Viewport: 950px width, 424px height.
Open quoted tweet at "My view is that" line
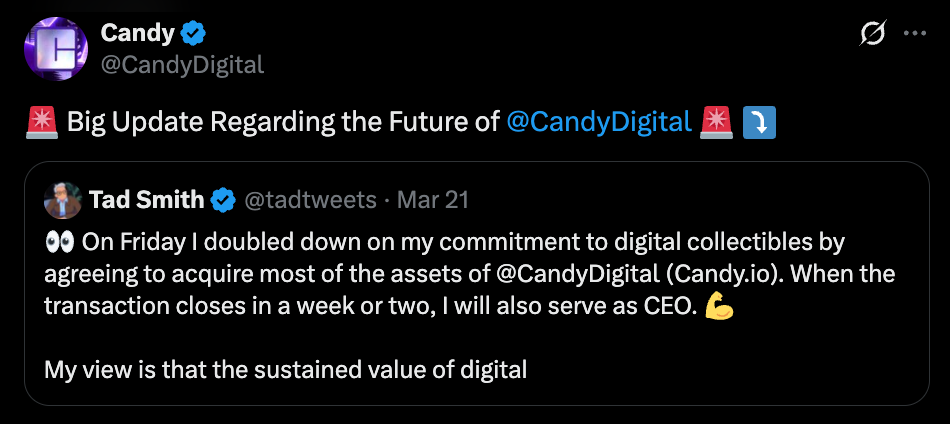285,370
